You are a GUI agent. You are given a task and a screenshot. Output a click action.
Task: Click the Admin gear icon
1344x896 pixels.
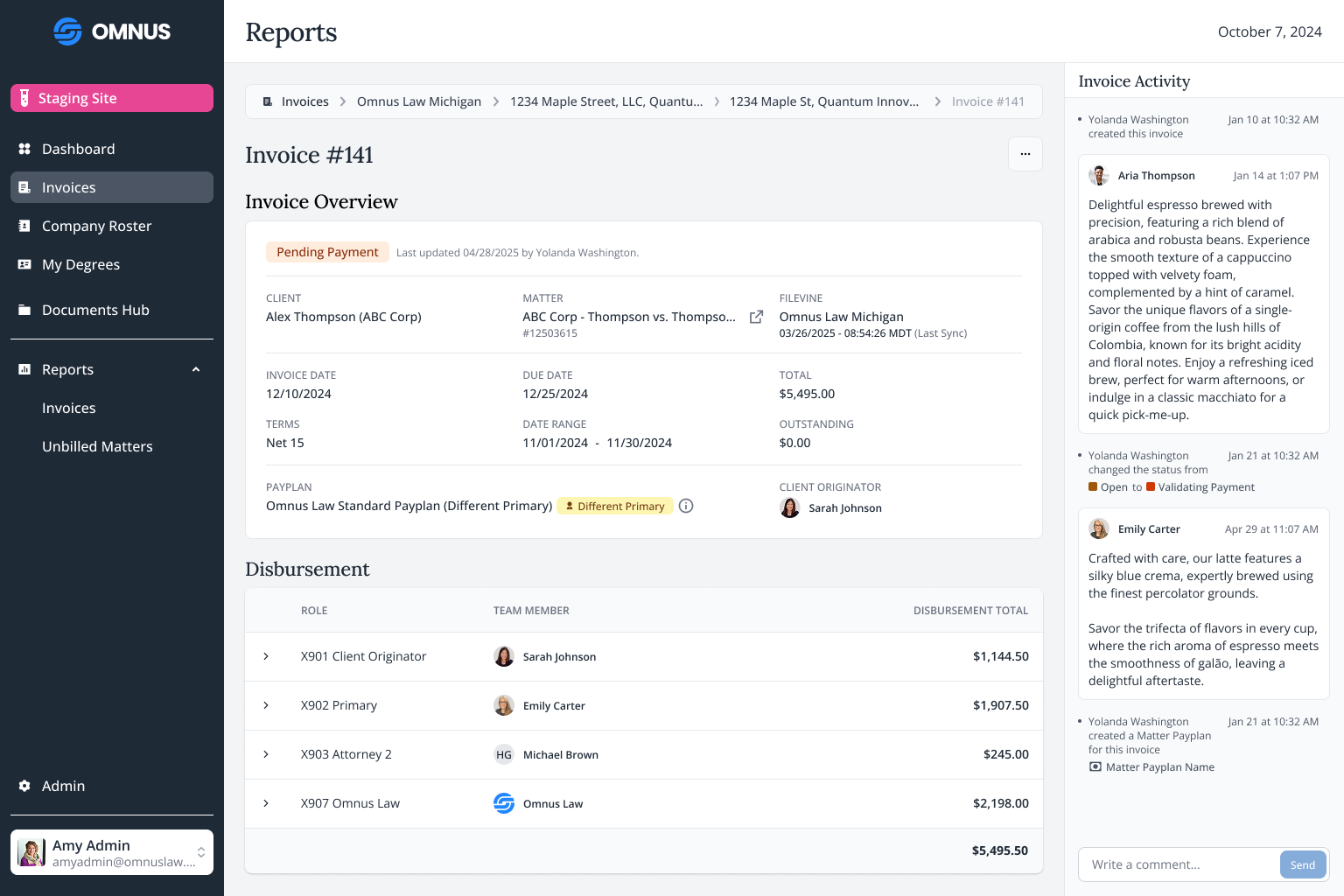pyautogui.click(x=24, y=786)
